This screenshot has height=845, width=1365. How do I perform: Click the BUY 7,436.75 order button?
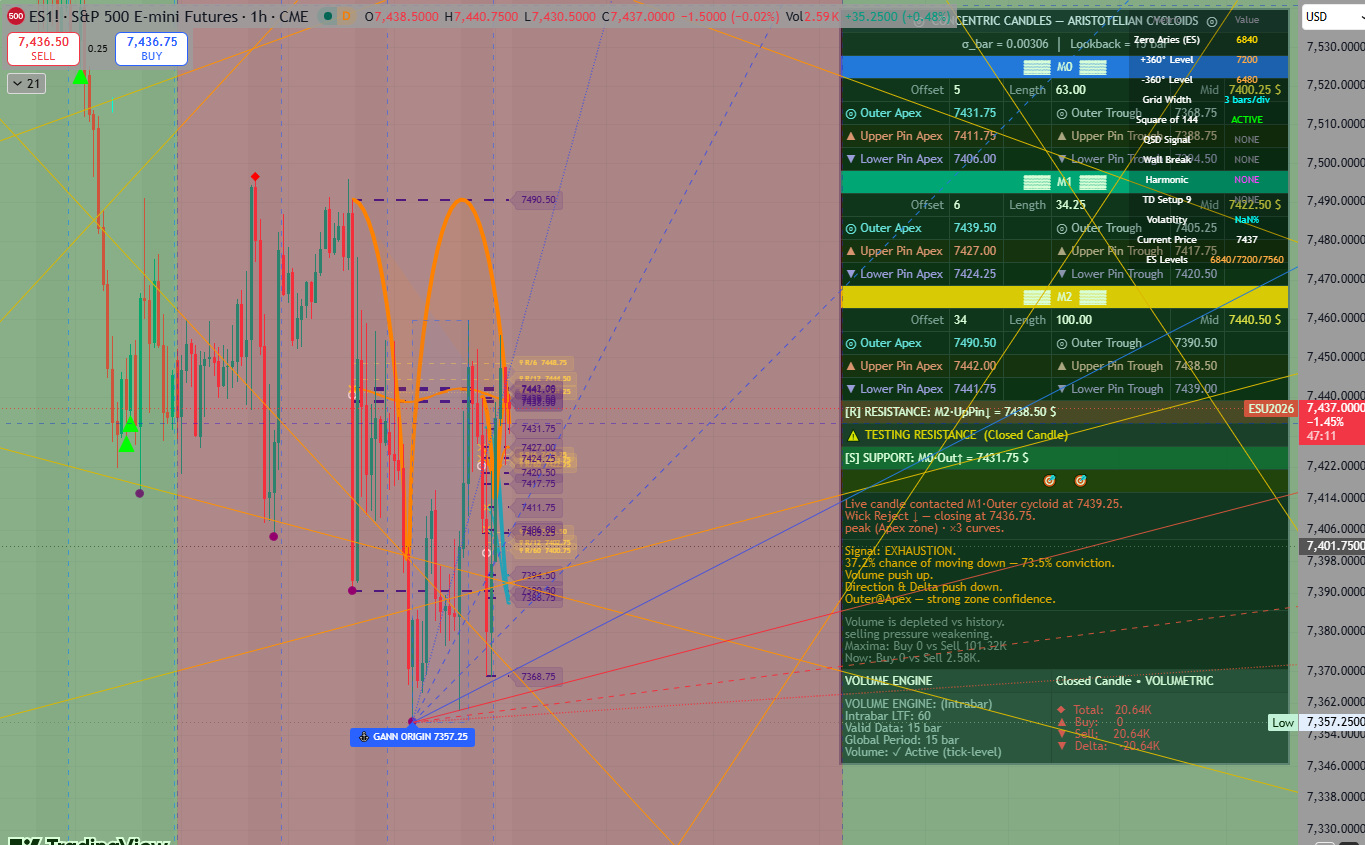(151, 48)
